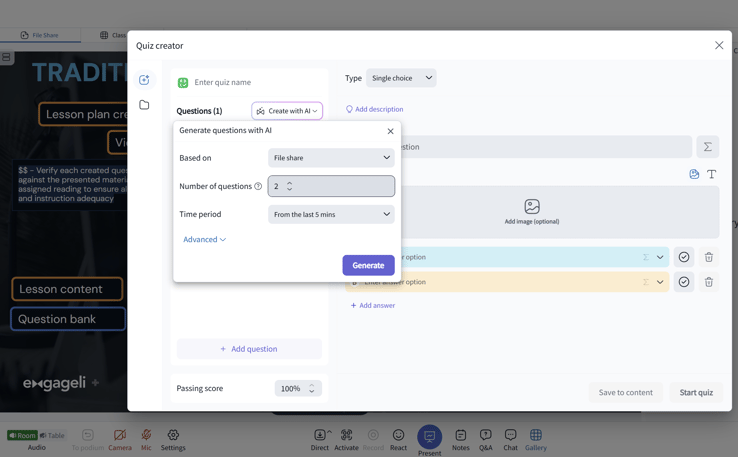This screenshot has width=738, height=457.
Task: Add an optional image to the question
Action: click(532, 212)
